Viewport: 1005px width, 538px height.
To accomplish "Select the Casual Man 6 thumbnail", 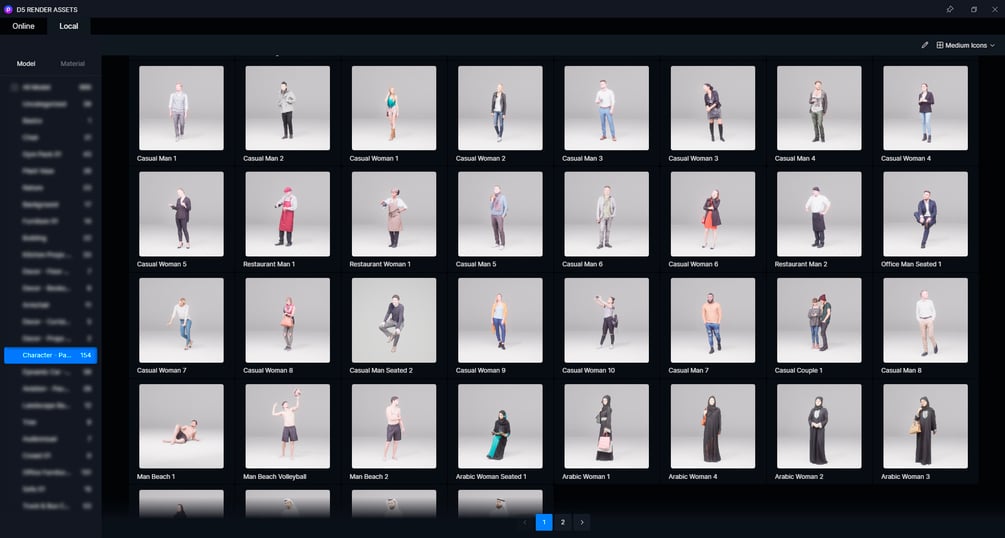I will (606, 214).
